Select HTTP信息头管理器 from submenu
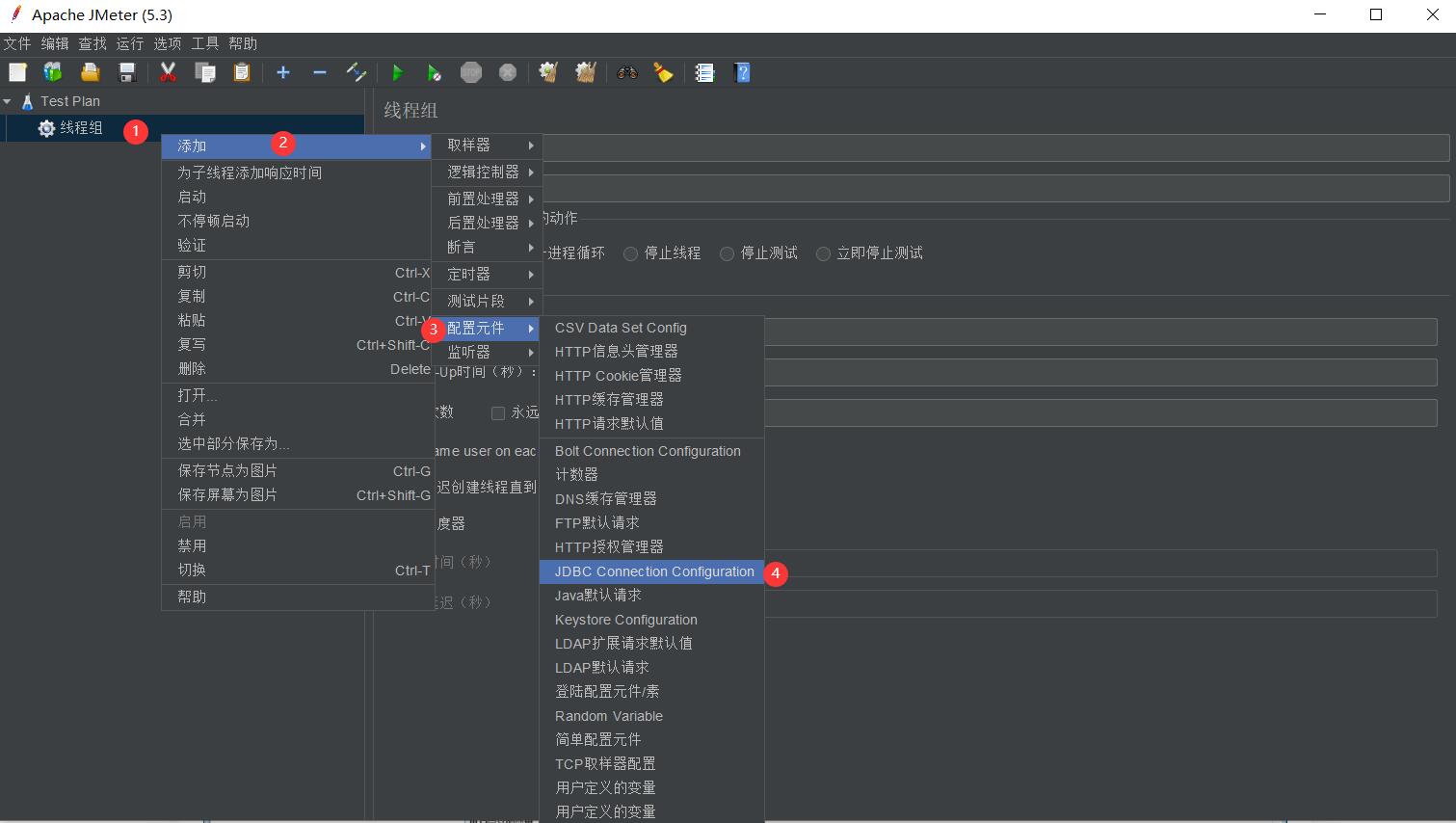Screen dimensions: 1456x823 tap(651, 352)
